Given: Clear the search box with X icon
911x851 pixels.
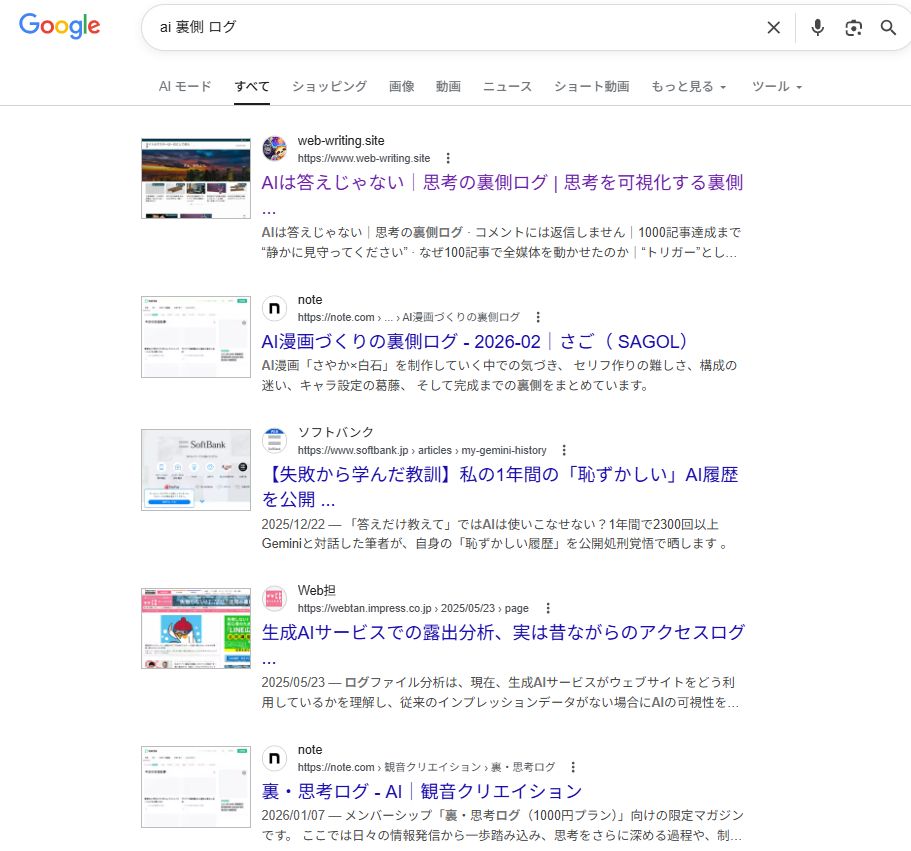Looking at the screenshot, I should 773,28.
